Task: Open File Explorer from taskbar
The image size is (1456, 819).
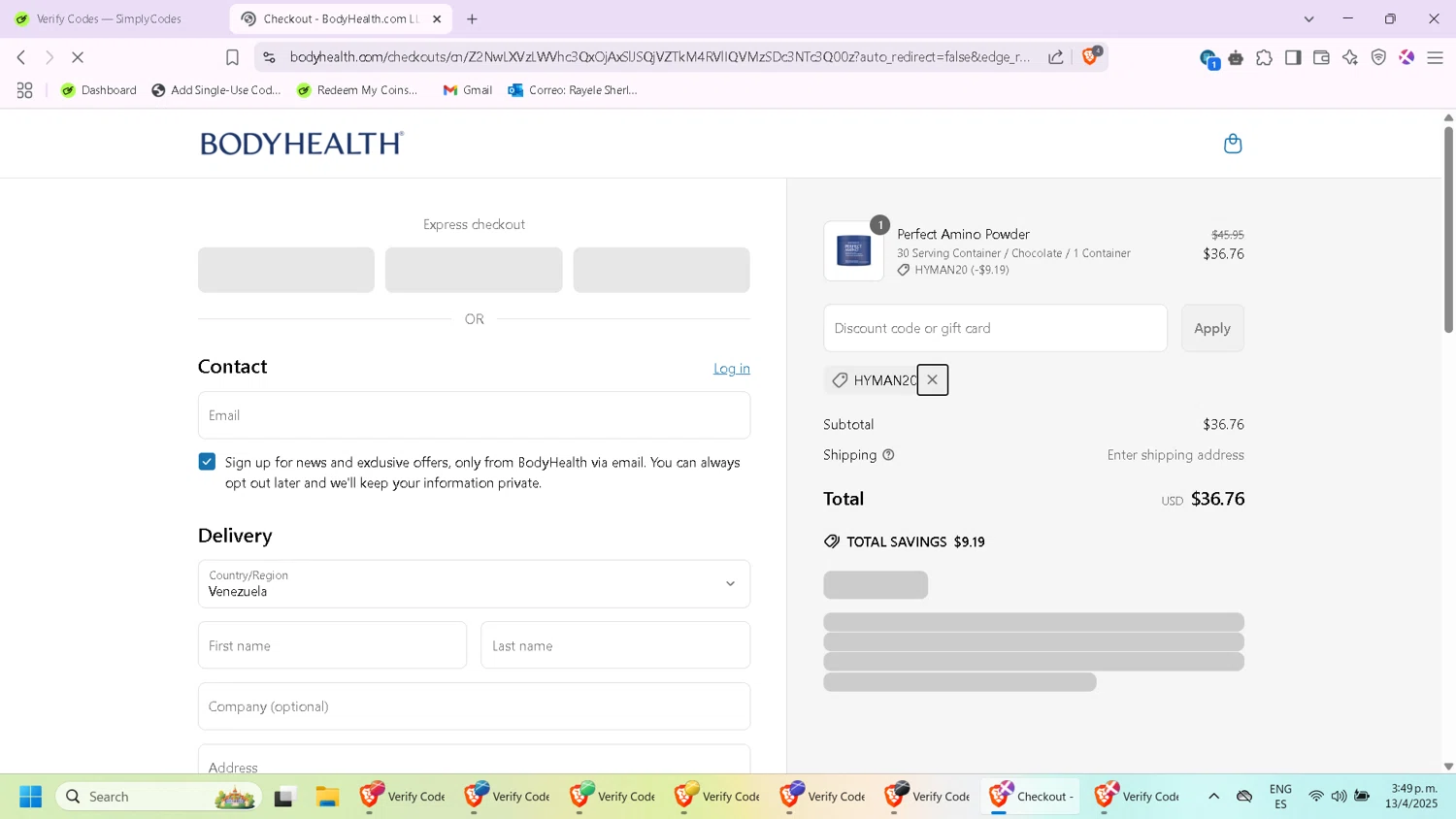Action: click(x=327, y=797)
